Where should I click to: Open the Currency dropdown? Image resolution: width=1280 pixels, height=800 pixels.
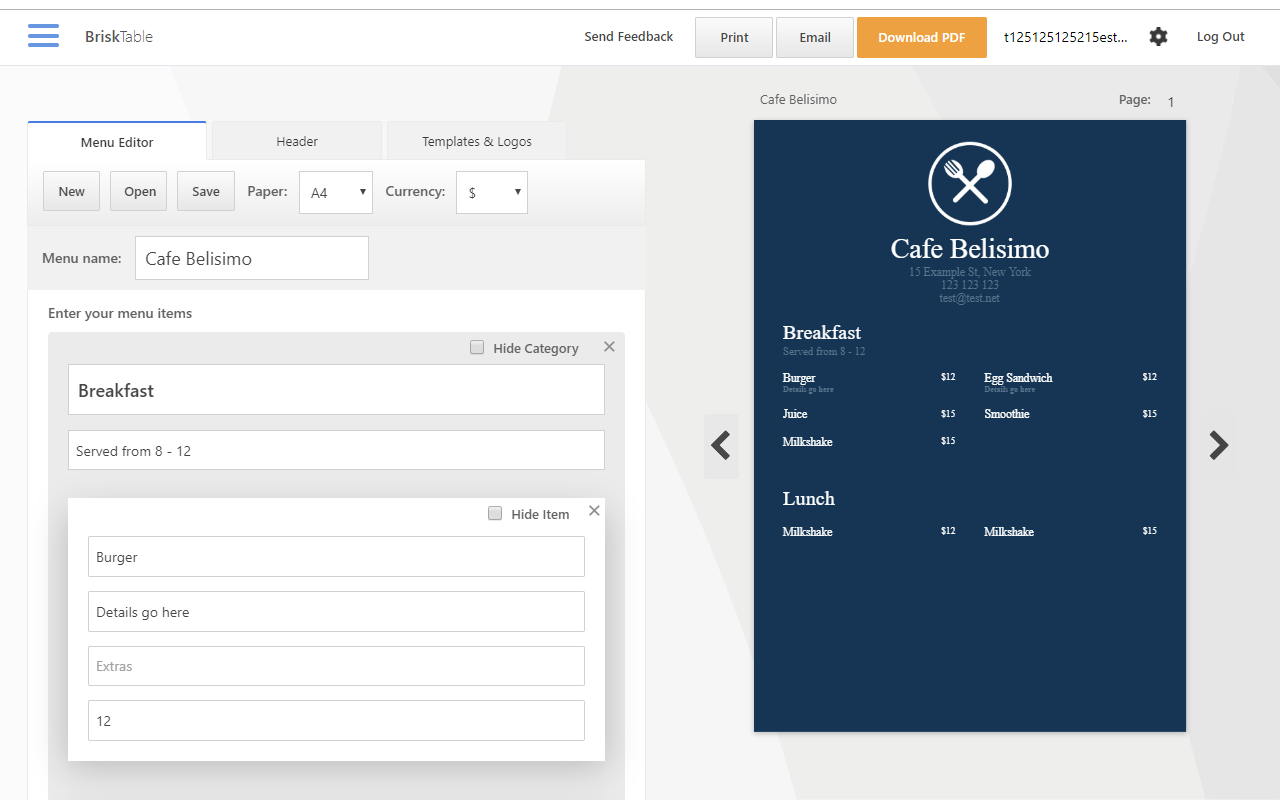tap(492, 192)
